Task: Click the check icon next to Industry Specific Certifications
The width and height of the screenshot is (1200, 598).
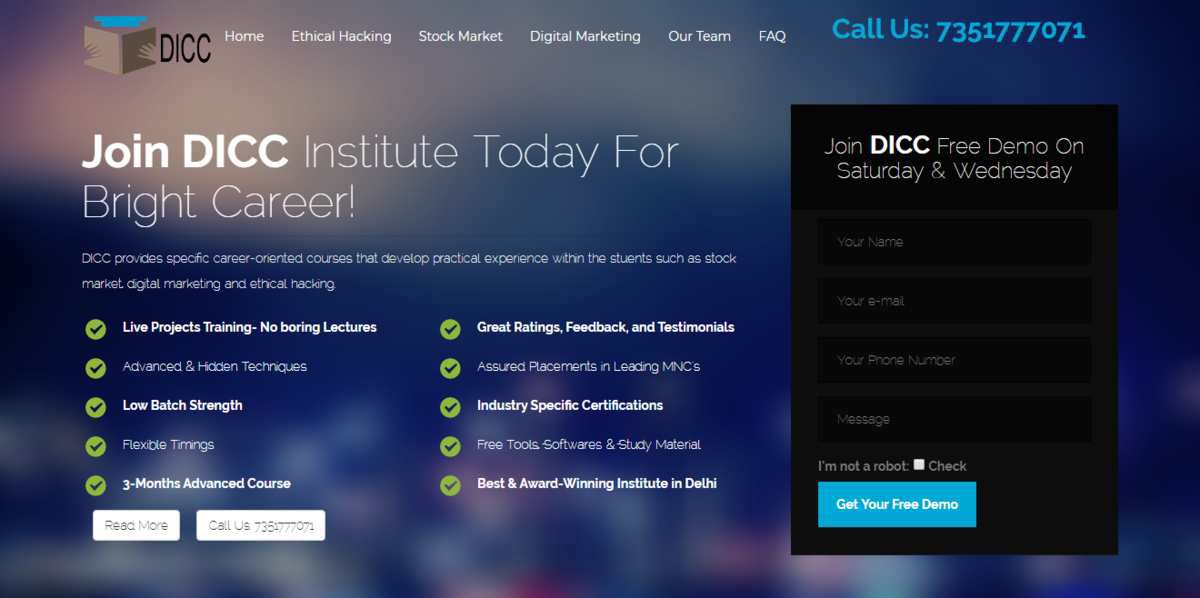Action: (x=450, y=407)
